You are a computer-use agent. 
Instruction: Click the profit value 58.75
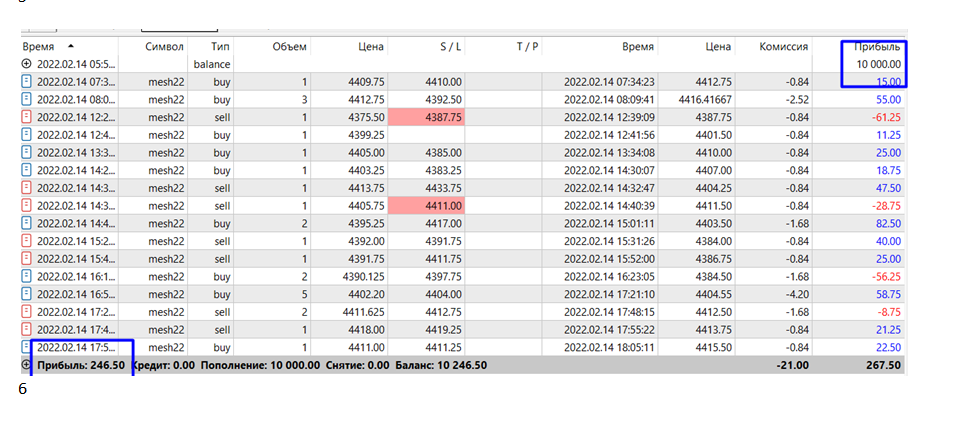click(x=889, y=294)
